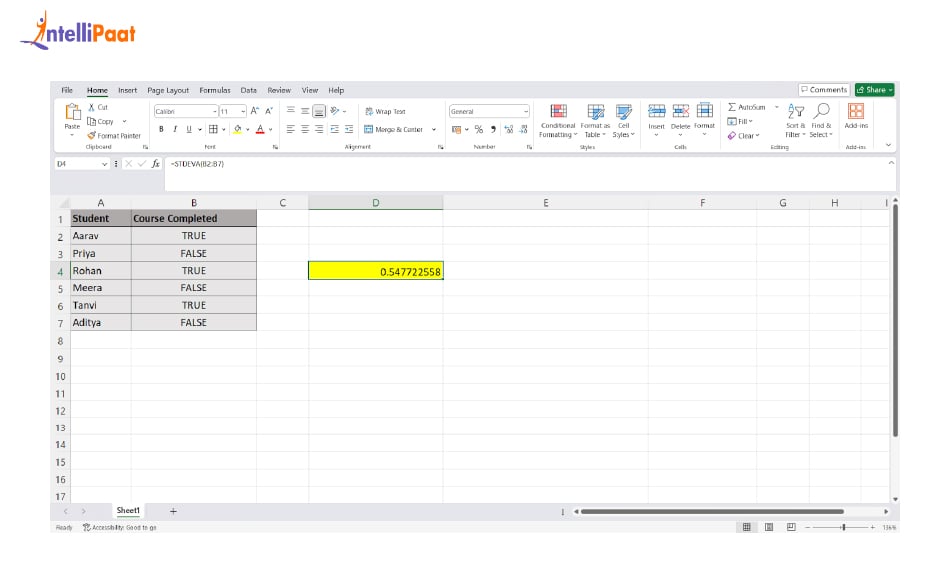Click the Insert Function fx icon
The height and width of the screenshot is (567, 950).
(155, 163)
